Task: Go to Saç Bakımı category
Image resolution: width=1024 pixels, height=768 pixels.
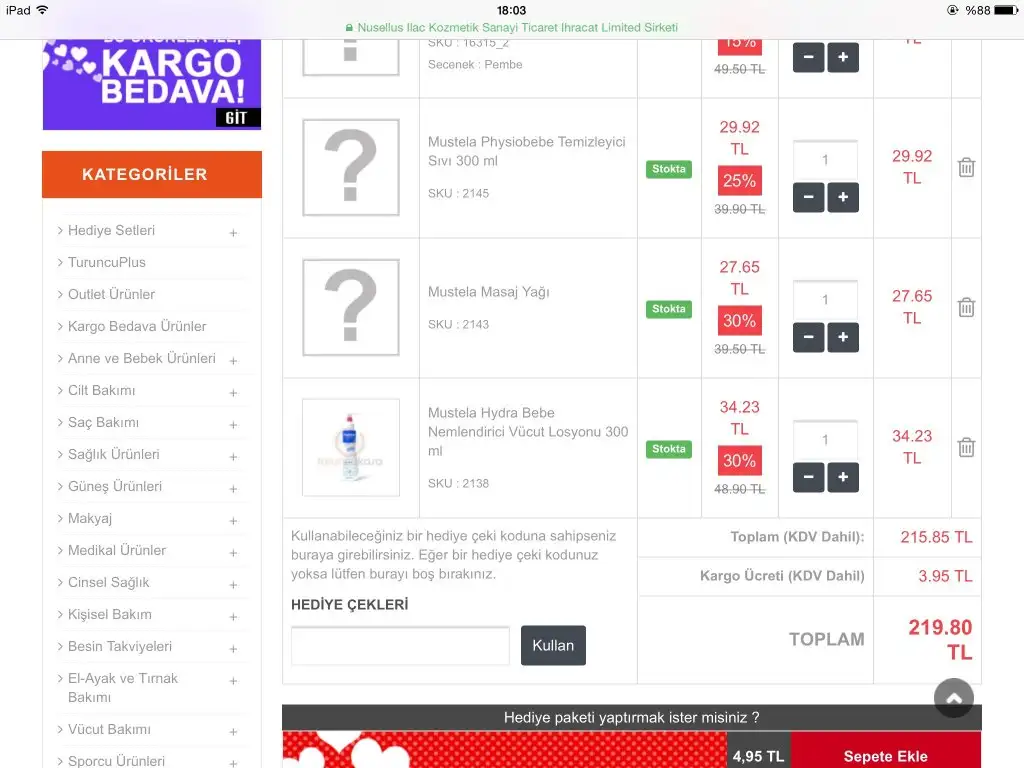Action: tap(103, 423)
